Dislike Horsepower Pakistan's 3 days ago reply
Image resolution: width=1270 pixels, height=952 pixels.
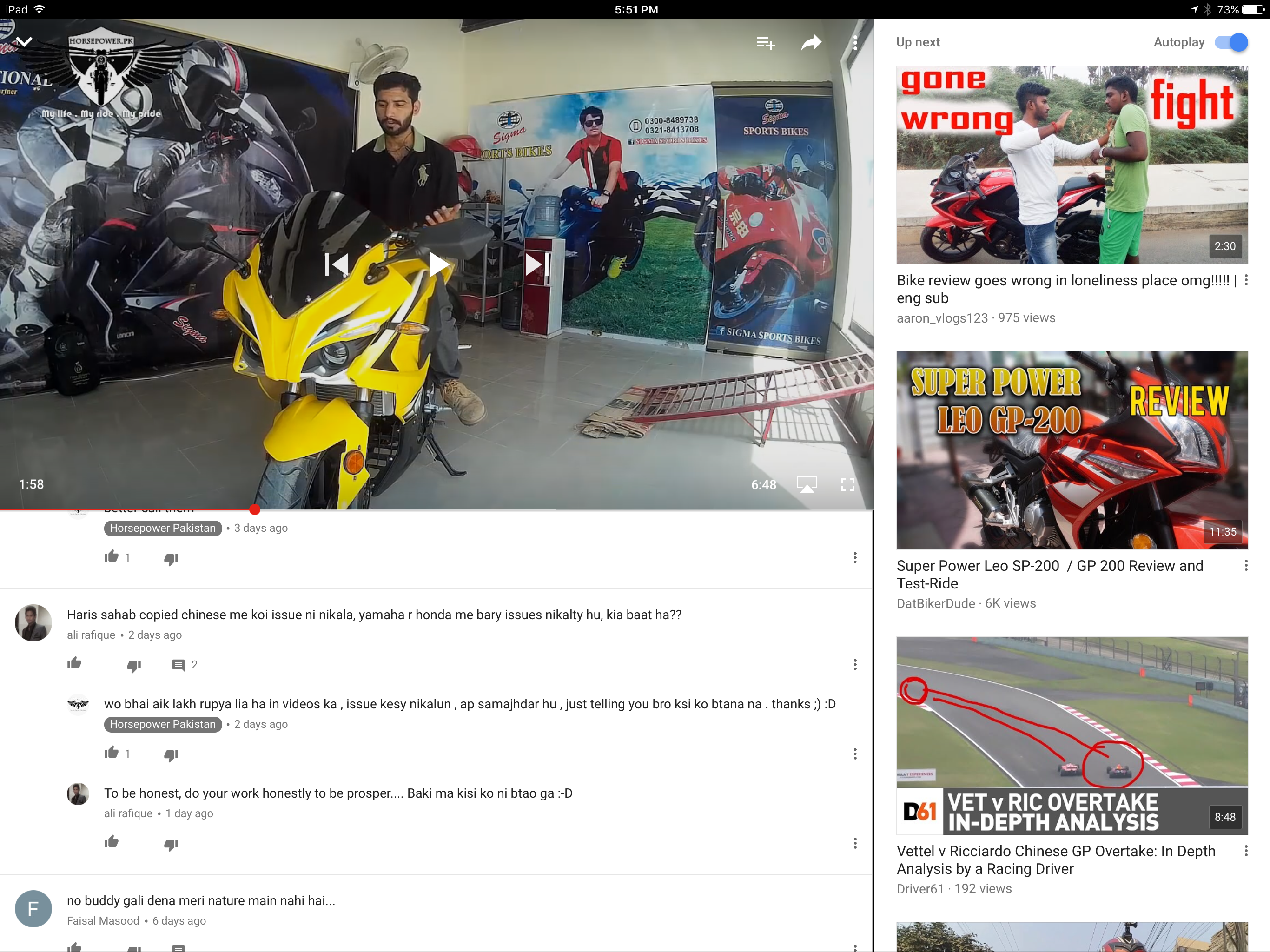[171, 559]
